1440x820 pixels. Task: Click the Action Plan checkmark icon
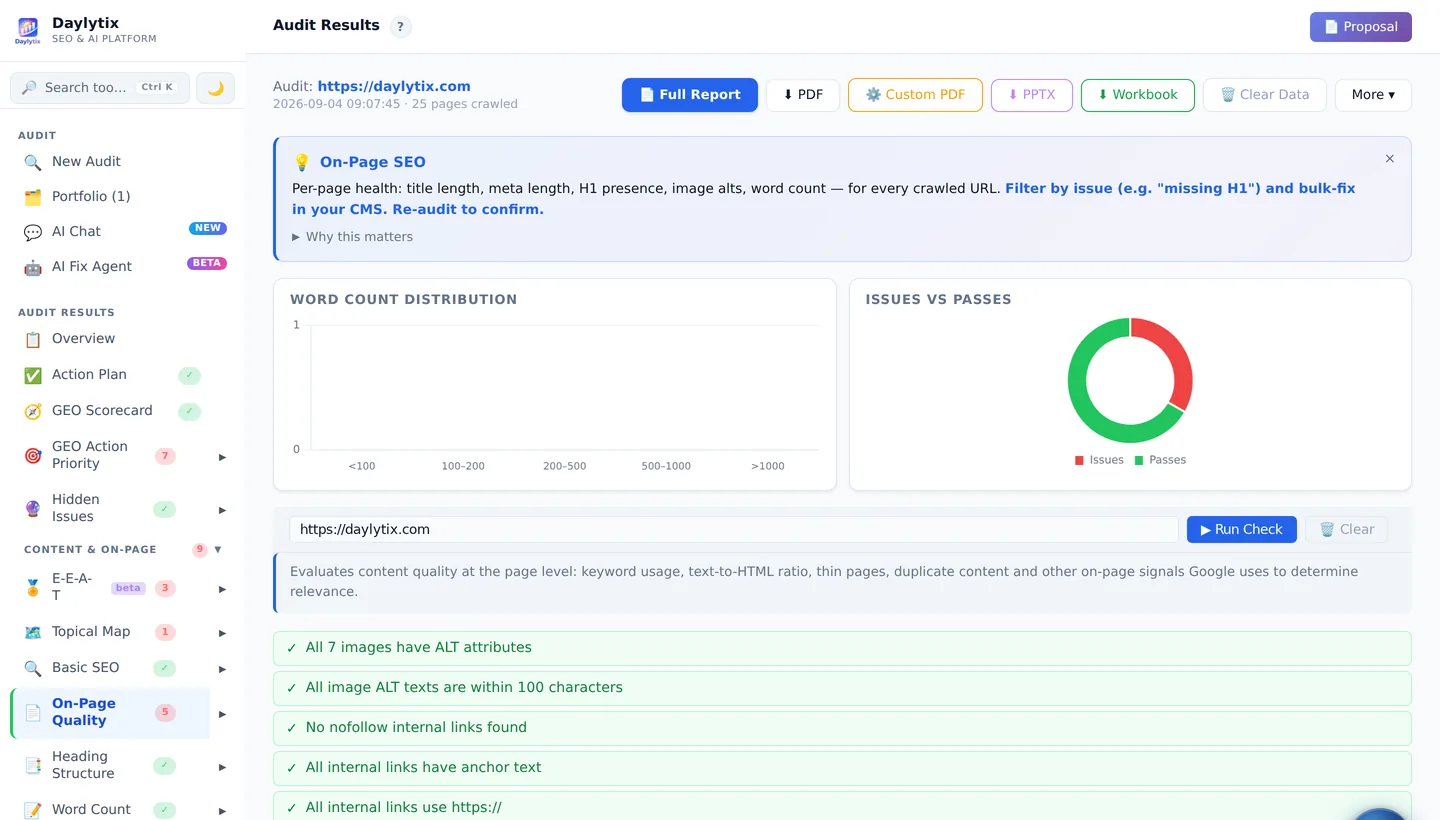click(33, 375)
